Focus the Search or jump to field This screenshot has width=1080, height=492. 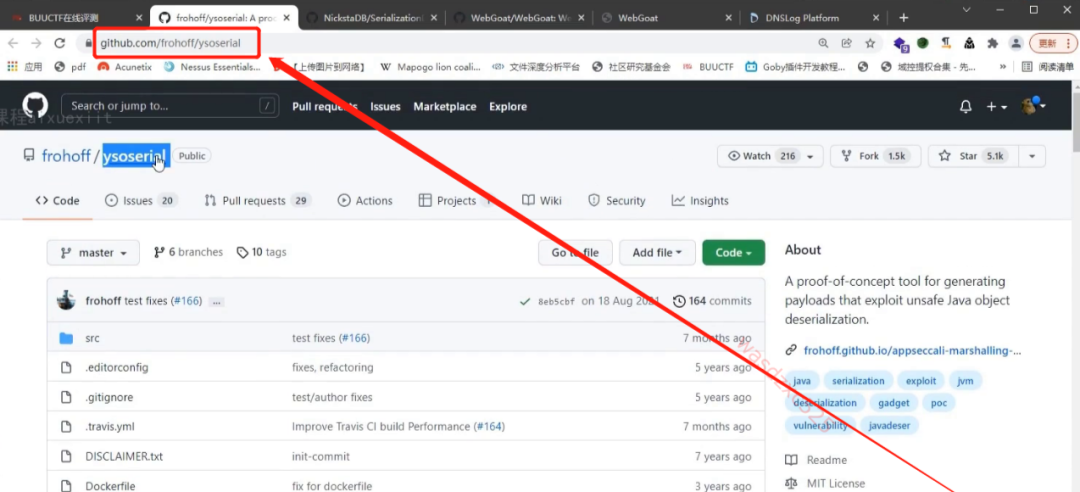[170, 106]
